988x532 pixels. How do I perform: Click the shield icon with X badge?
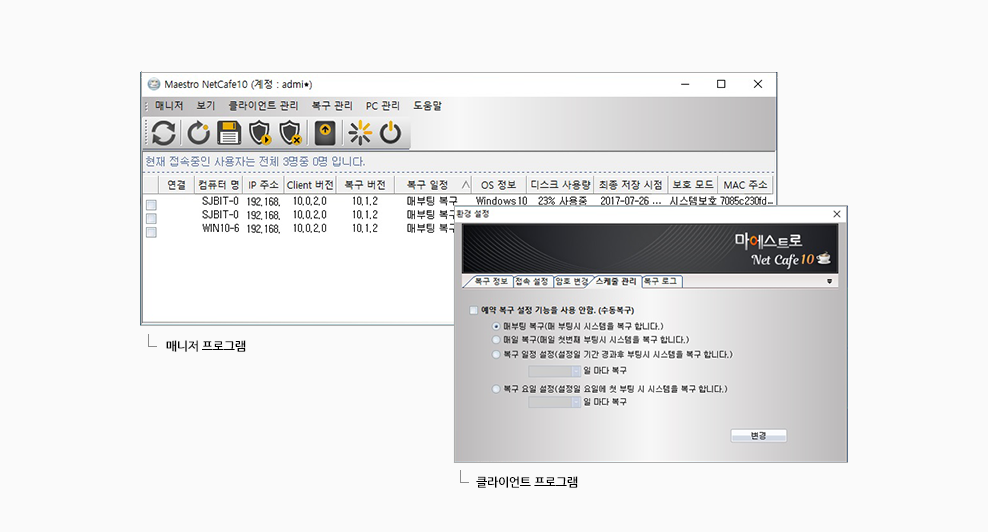(291, 133)
